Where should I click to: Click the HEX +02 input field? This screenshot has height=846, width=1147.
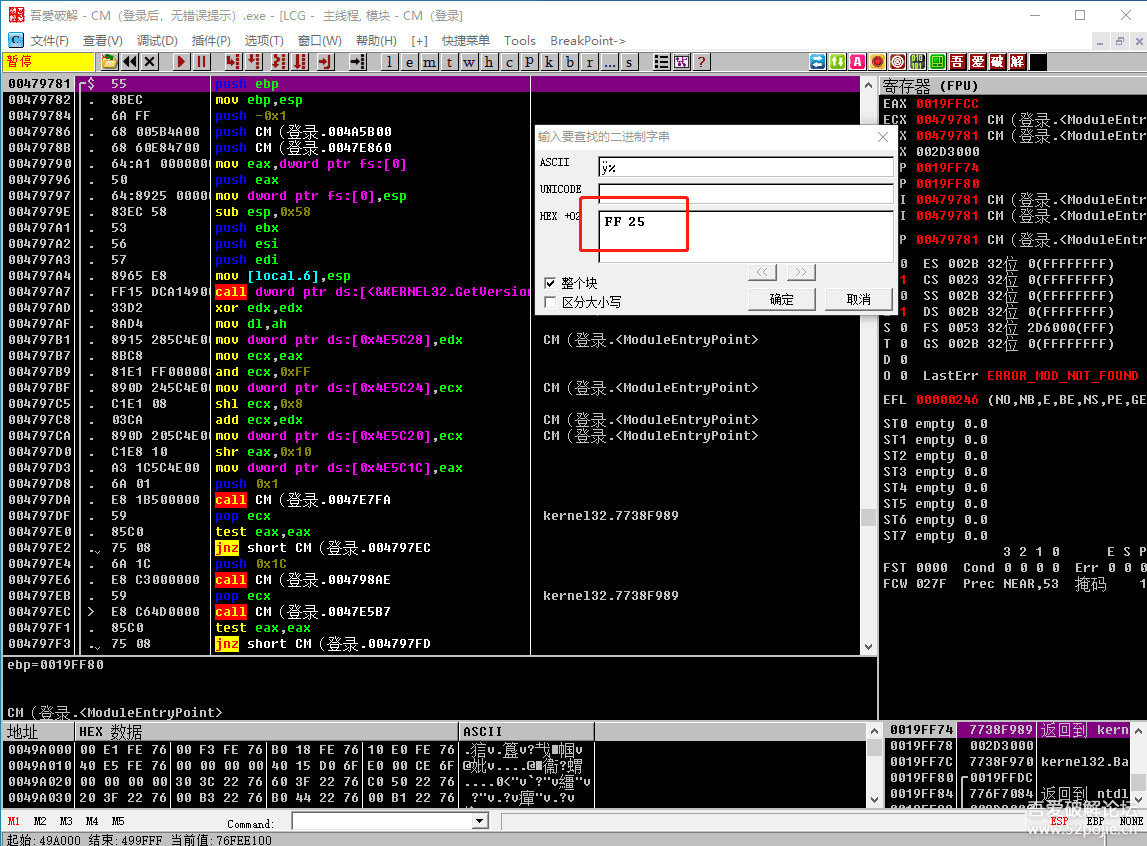pos(745,236)
